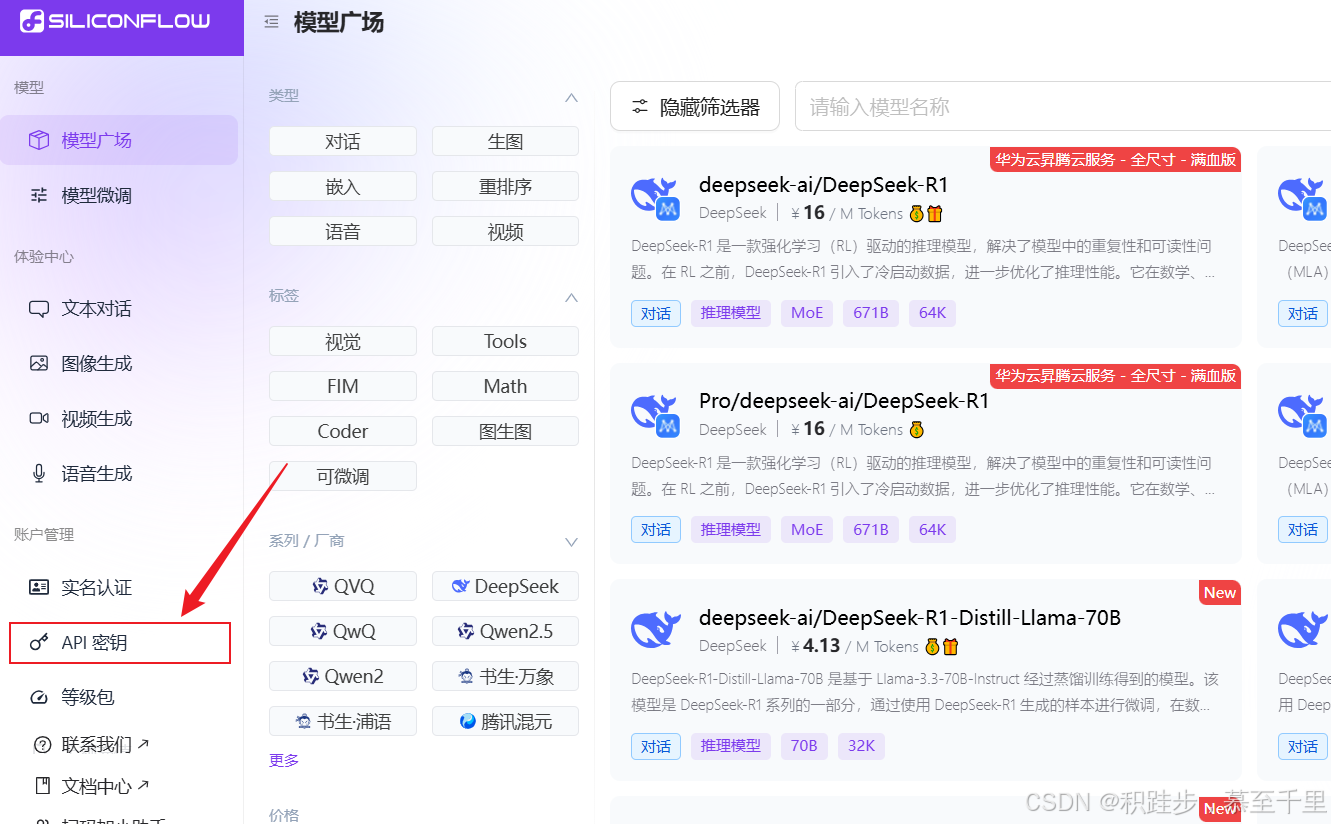Expand the 系列 / 厂商 filter section chevron
1331x824 pixels.
(x=571, y=542)
